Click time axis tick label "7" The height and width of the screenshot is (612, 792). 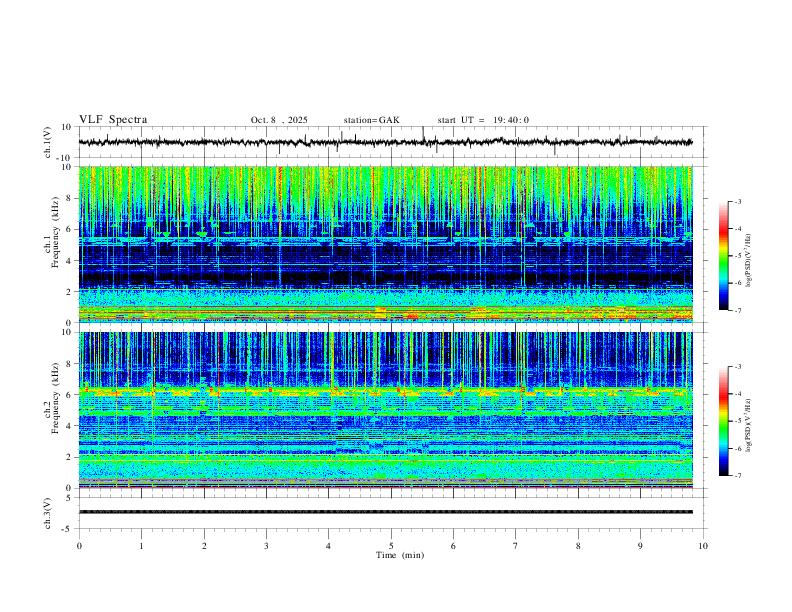(x=516, y=546)
